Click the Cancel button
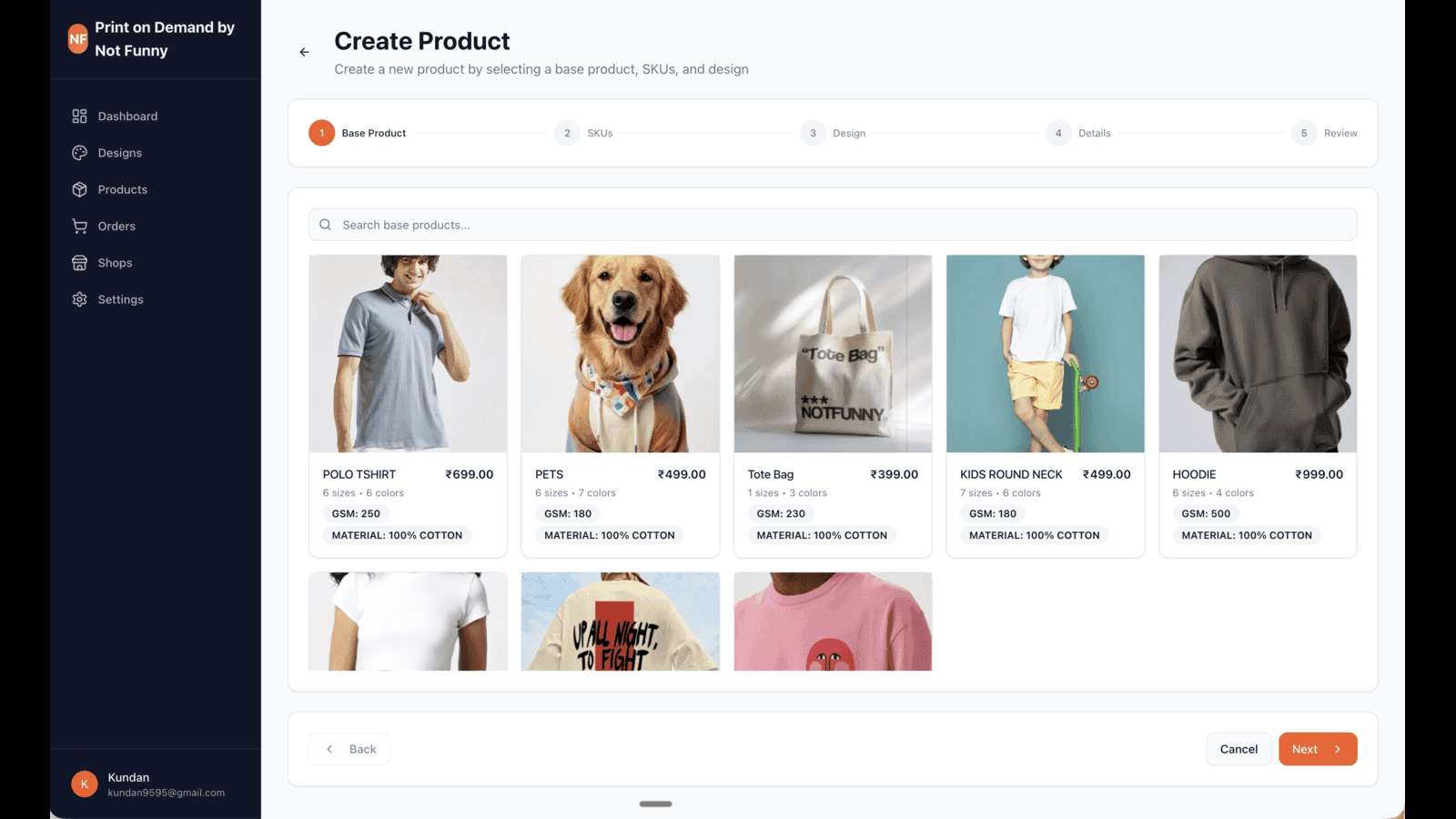The height and width of the screenshot is (819, 1456). (x=1239, y=749)
